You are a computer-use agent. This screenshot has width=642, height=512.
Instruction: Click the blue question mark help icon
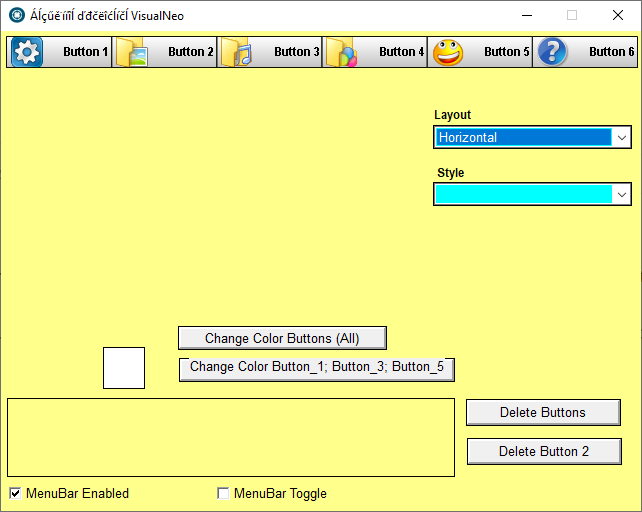(x=552, y=52)
